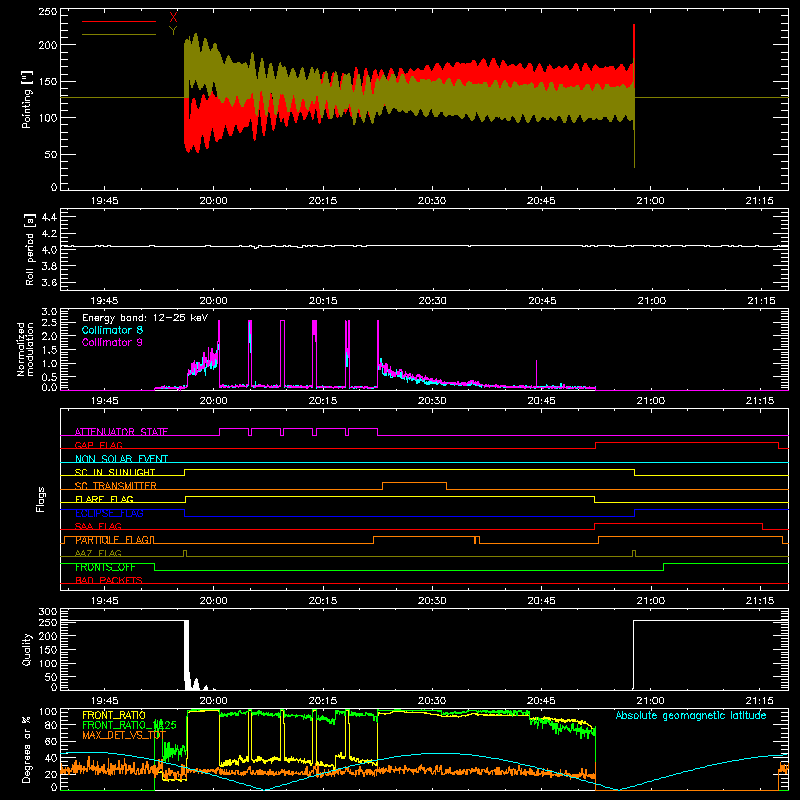This screenshot has width=800, height=800.
Task: Click the yellow FRONT_RATIO legend label
Action: (x=114, y=715)
